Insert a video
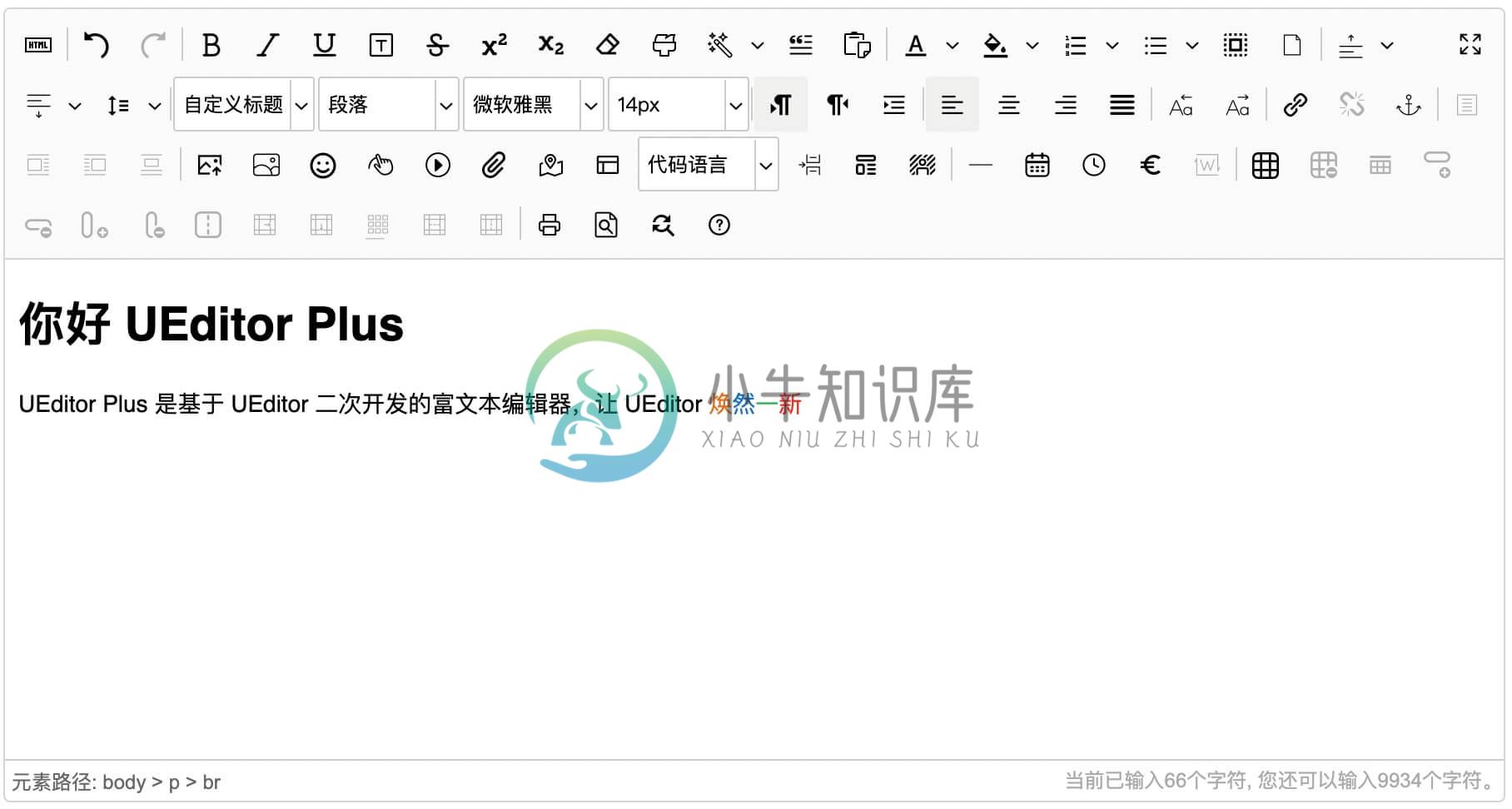 pyautogui.click(x=438, y=165)
